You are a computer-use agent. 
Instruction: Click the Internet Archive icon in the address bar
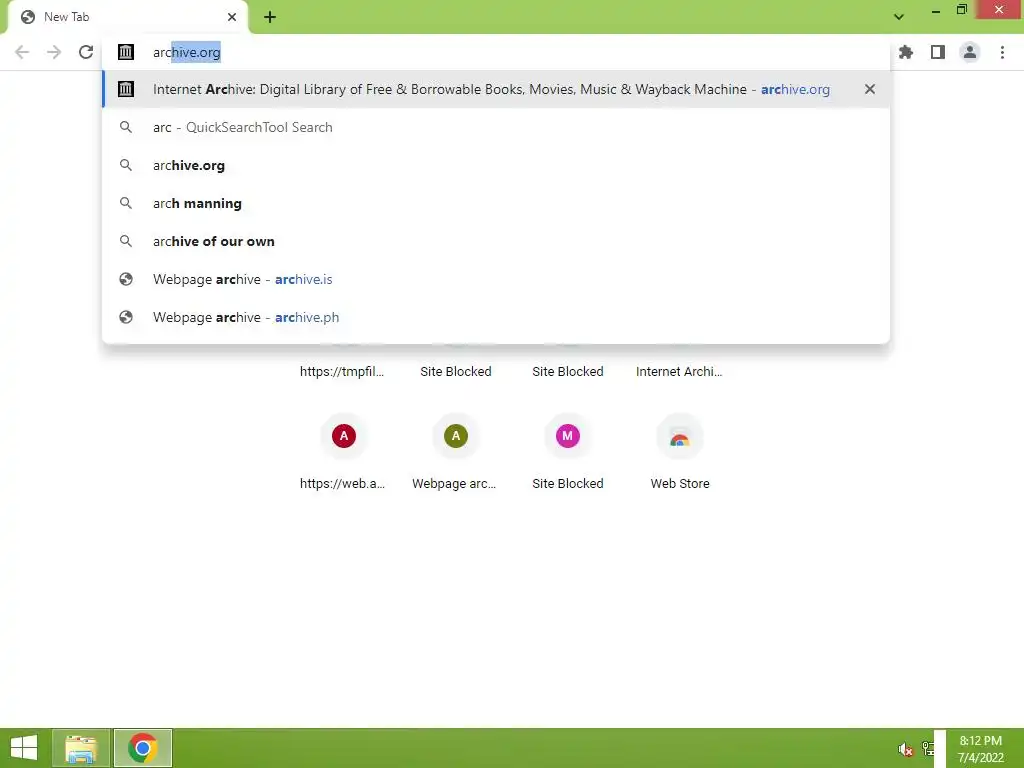pos(125,52)
